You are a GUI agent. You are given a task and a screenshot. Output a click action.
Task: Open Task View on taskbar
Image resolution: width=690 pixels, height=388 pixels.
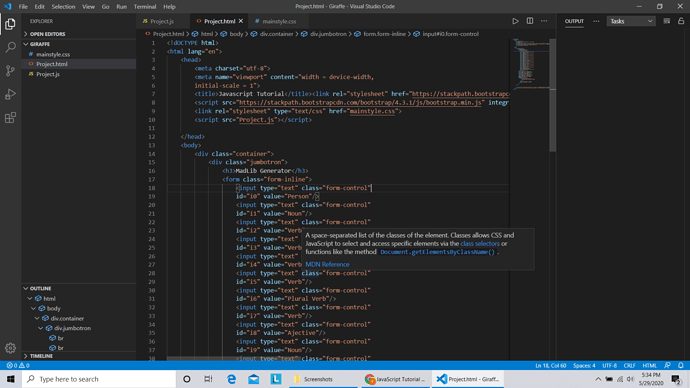tap(209, 379)
